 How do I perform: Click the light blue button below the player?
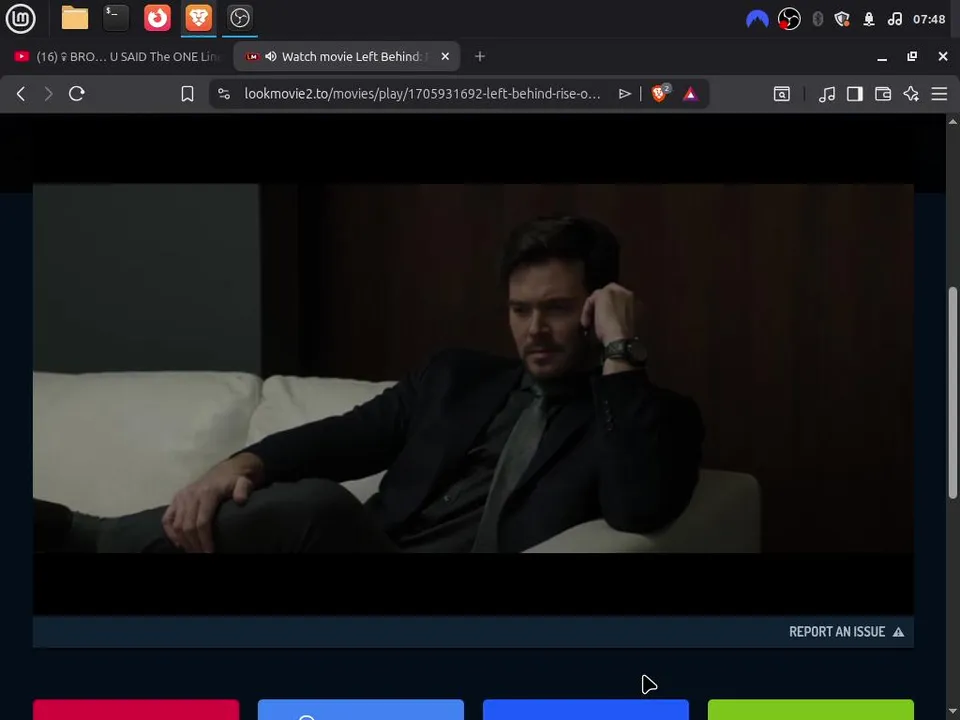(x=361, y=710)
